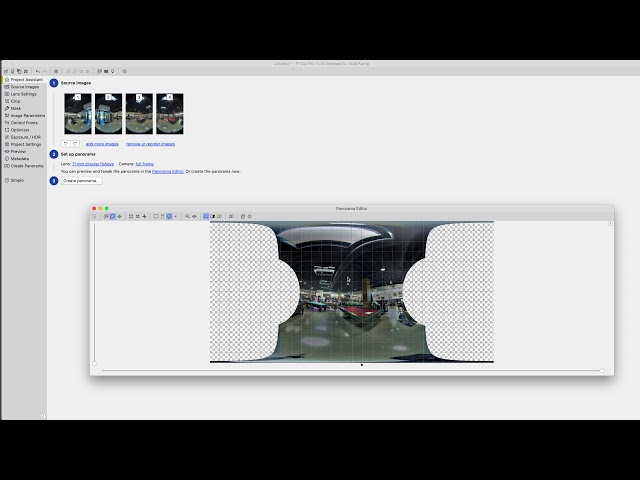Click the circular fisheye lens link
Screen dimensions: 640x480
click(x=93, y=164)
